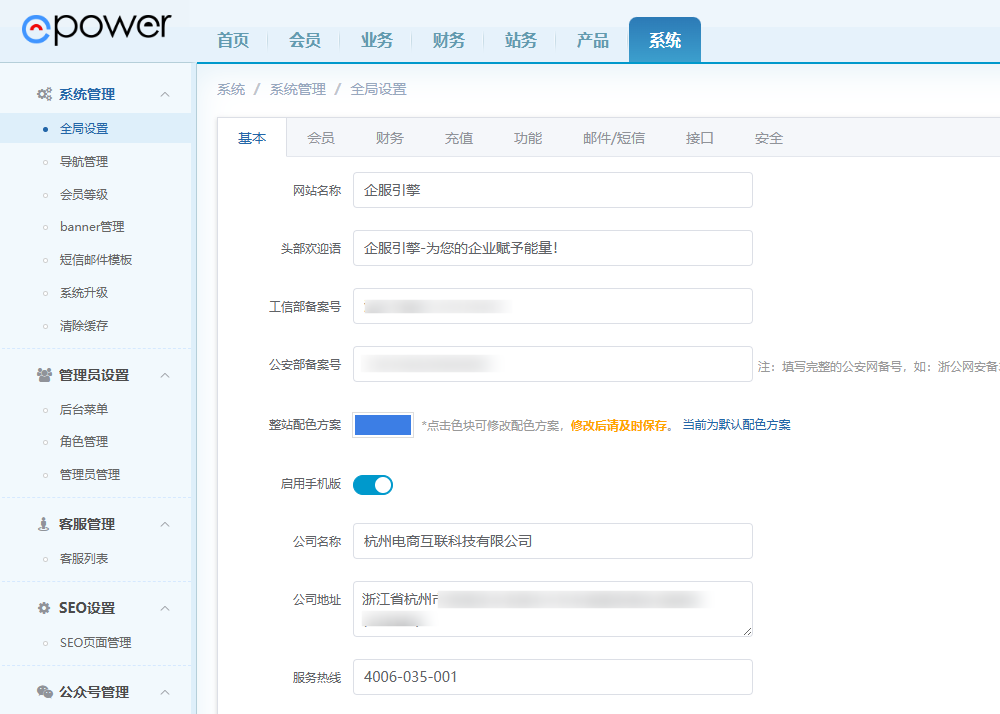The width and height of the screenshot is (1000, 714).
Task: Click the 服务热线 input field
Action: point(552,677)
